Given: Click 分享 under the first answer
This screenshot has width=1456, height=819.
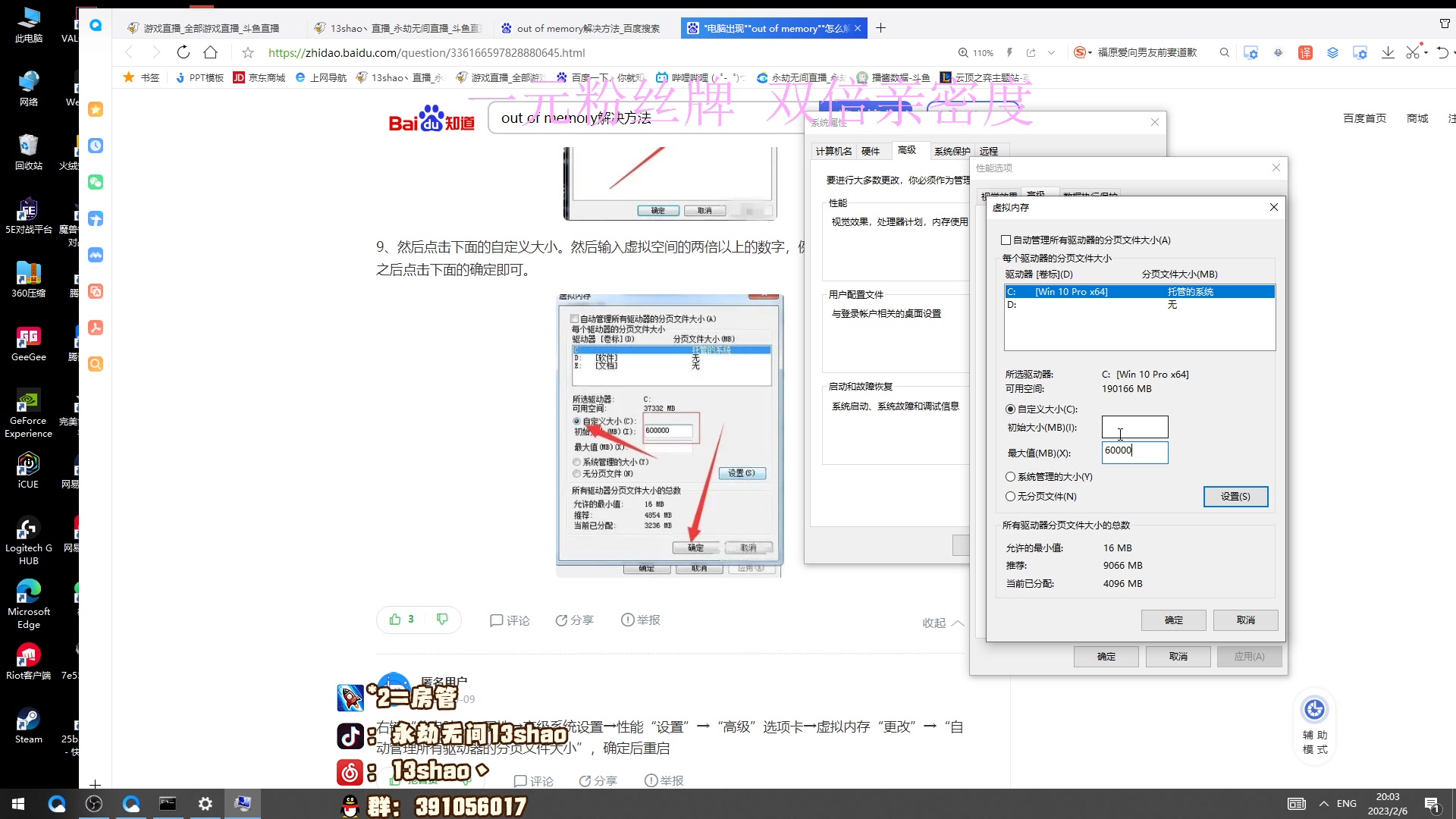Looking at the screenshot, I should coord(574,620).
